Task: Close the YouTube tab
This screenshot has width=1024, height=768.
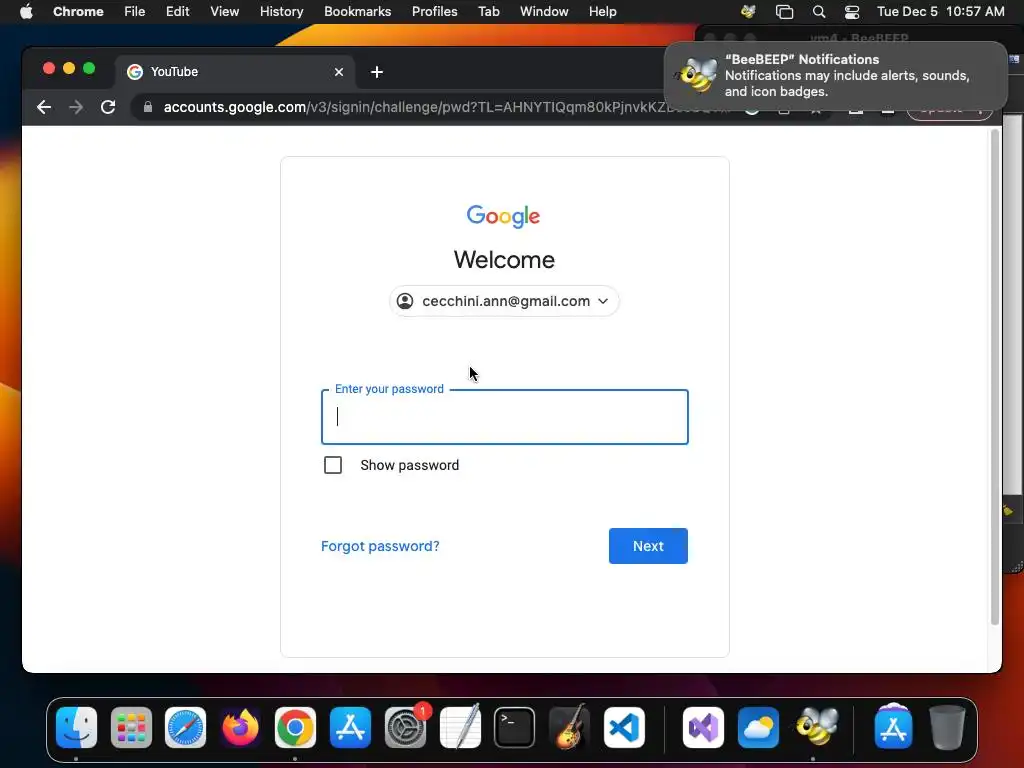Action: click(339, 72)
